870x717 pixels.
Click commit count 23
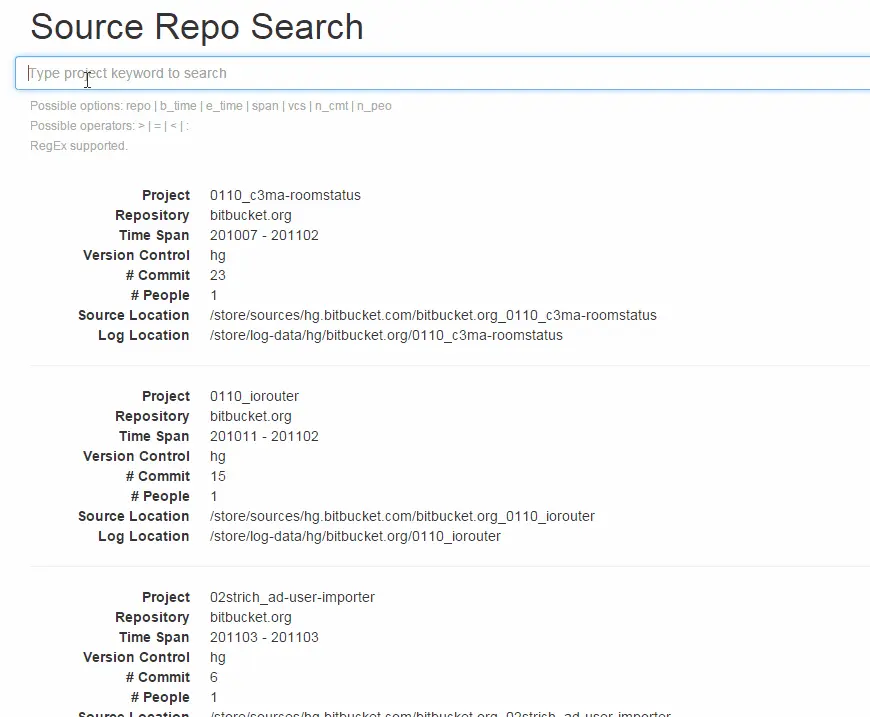click(x=218, y=275)
